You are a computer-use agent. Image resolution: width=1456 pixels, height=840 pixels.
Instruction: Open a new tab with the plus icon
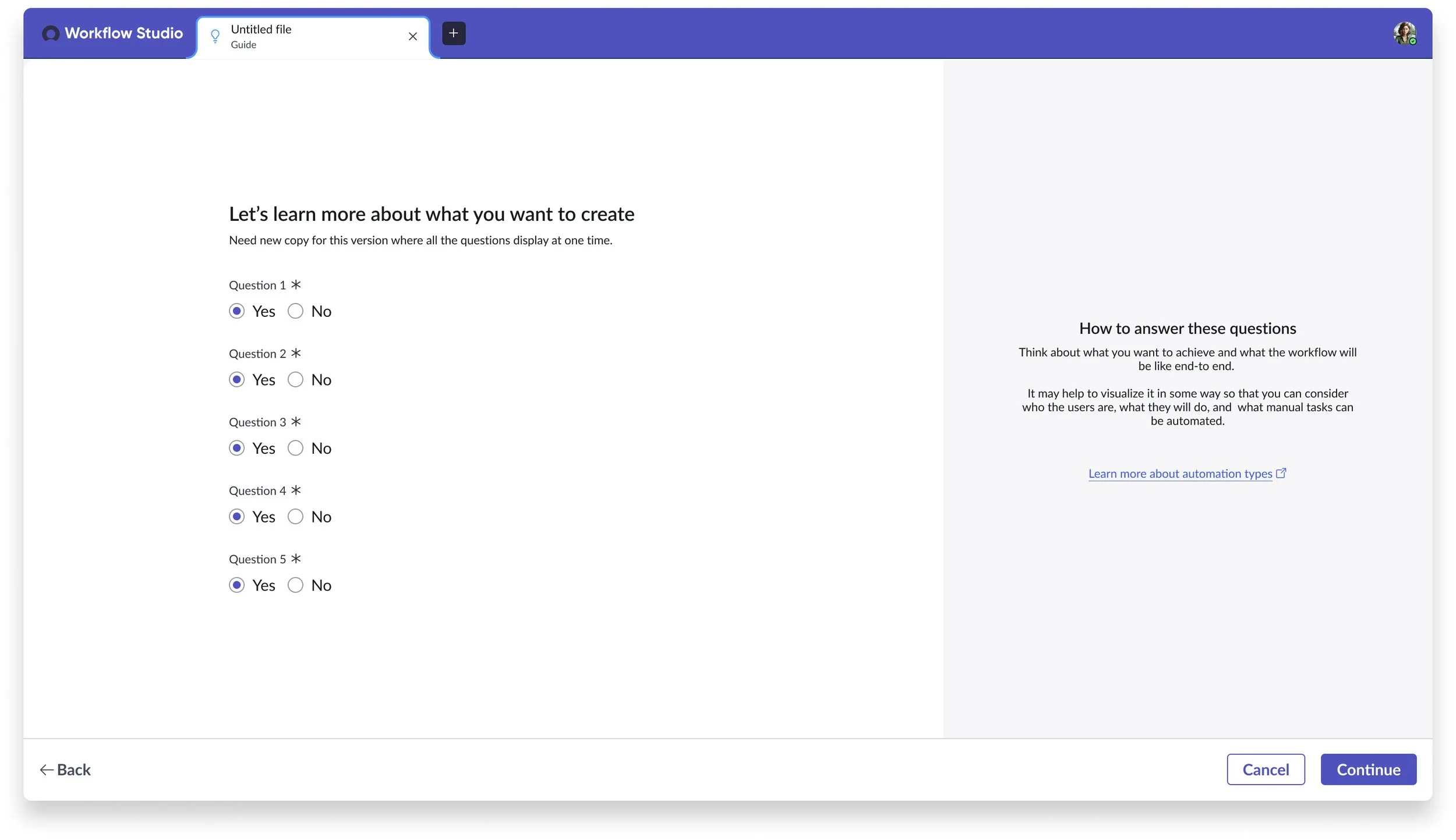click(x=454, y=33)
